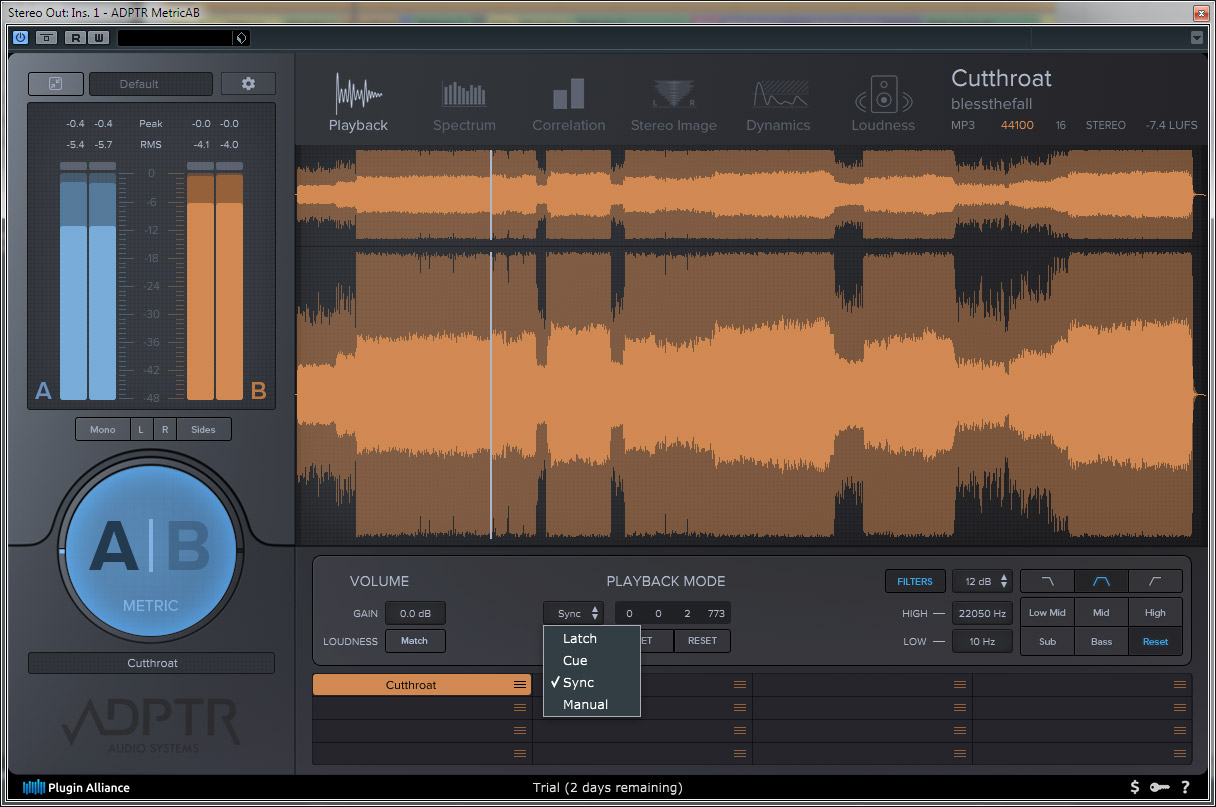
Task: Click the Trial (2 days remaining) text
Action: tap(608, 787)
